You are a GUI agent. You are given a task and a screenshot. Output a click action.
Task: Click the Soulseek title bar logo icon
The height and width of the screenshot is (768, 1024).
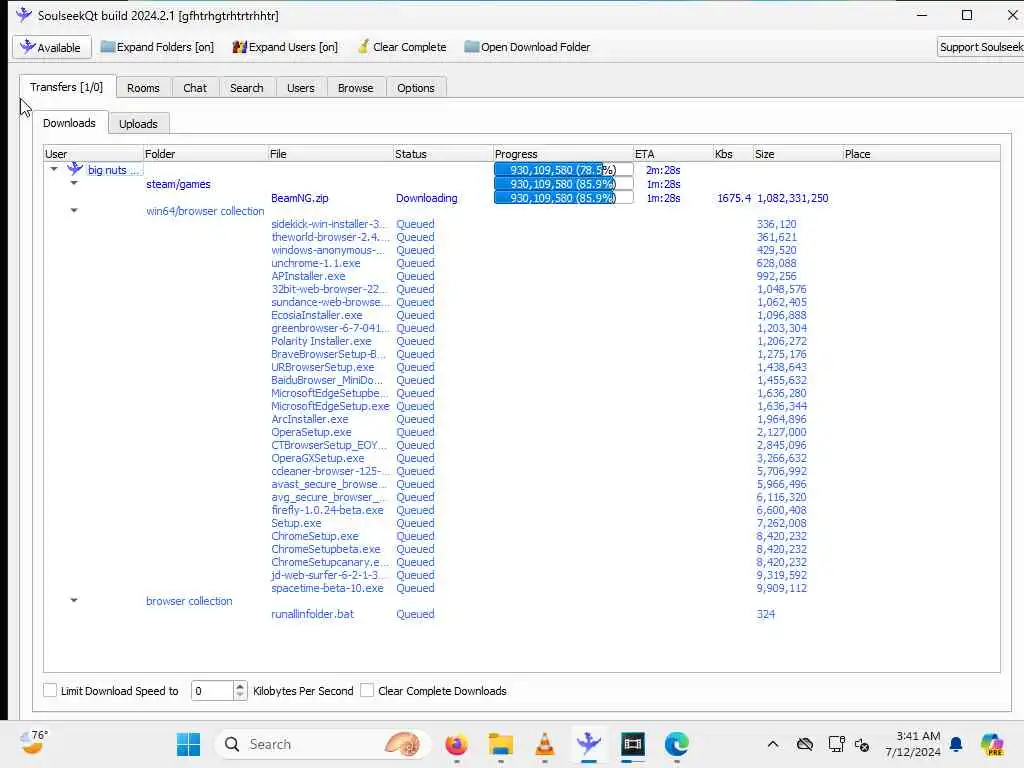click(24, 14)
